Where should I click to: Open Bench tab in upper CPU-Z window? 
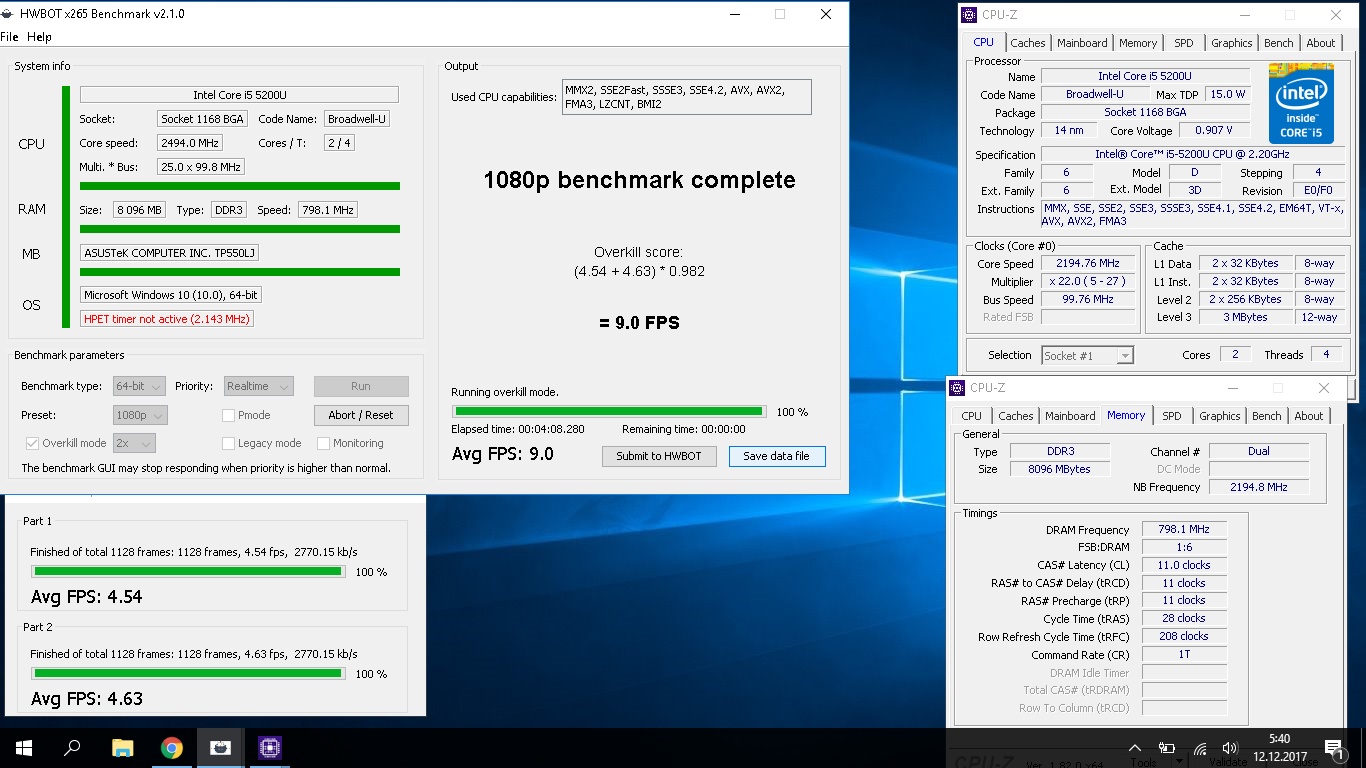[1279, 43]
